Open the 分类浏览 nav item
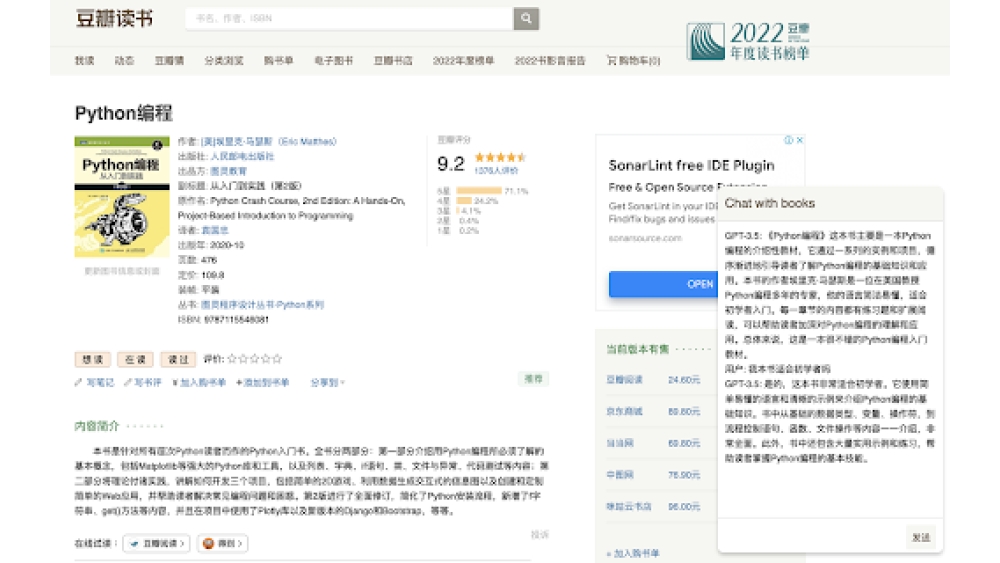 click(224, 61)
